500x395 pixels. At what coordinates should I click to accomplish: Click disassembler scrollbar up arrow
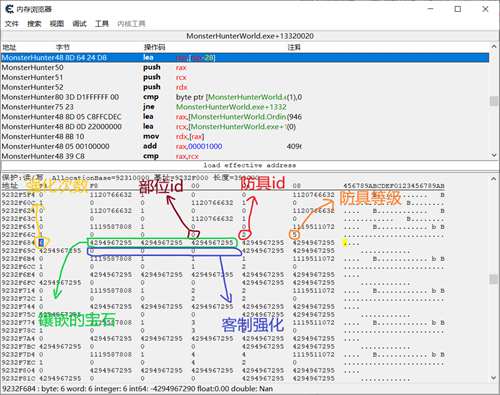point(494,46)
